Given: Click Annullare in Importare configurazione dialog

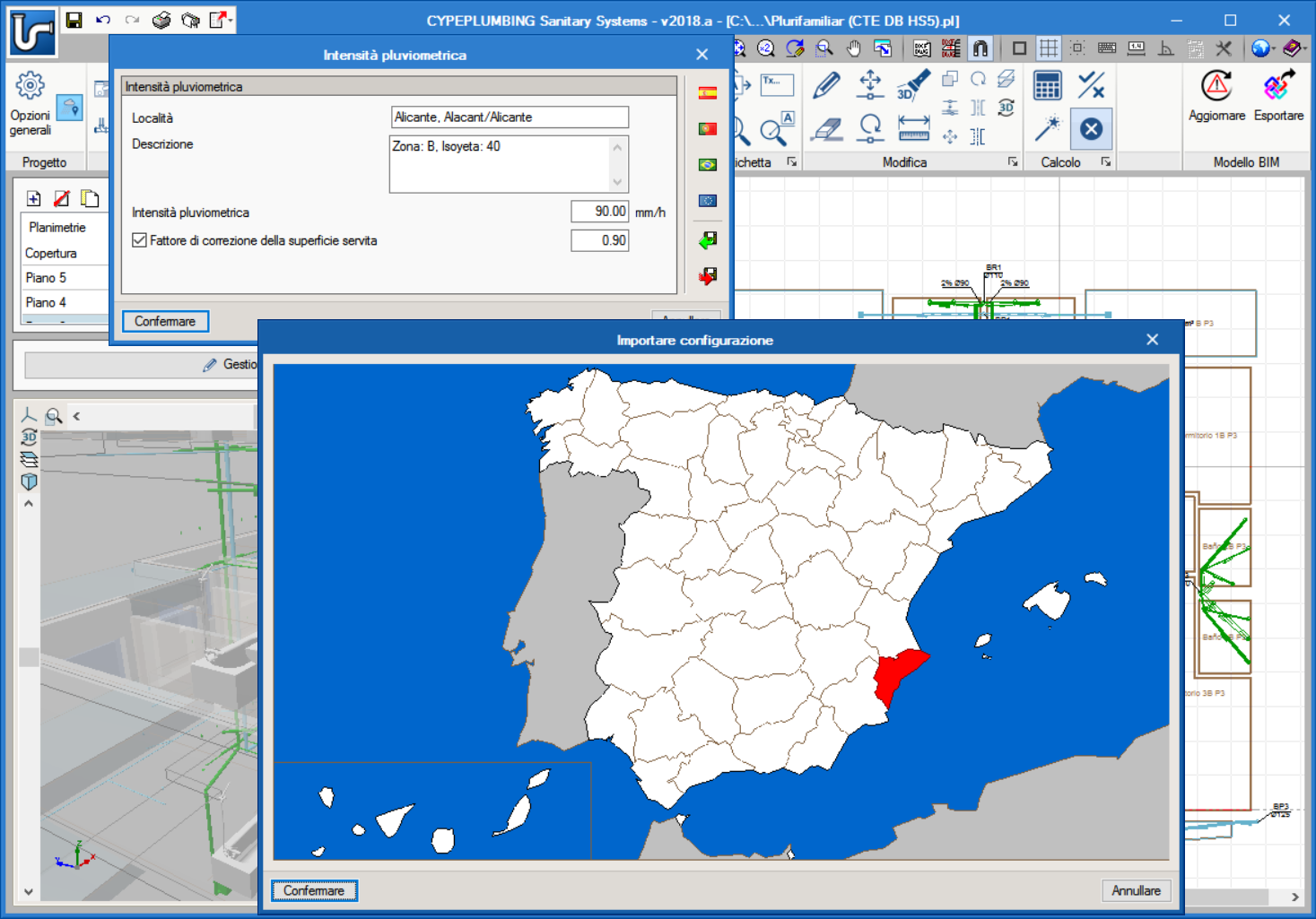Looking at the screenshot, I should point(1136,890).
